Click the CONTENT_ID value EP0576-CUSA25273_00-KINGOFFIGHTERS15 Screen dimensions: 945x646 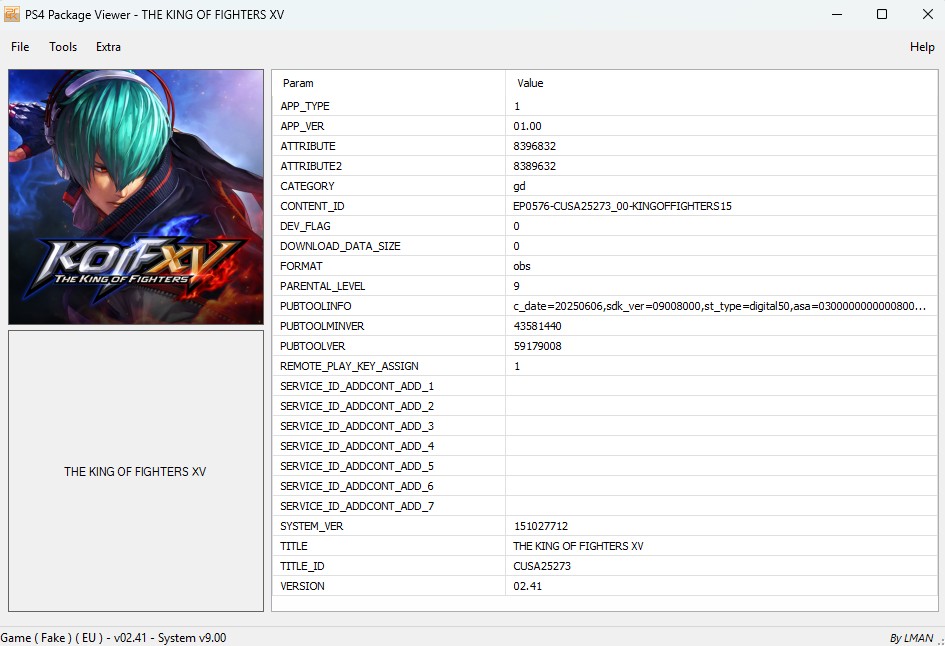coord(622,206)
